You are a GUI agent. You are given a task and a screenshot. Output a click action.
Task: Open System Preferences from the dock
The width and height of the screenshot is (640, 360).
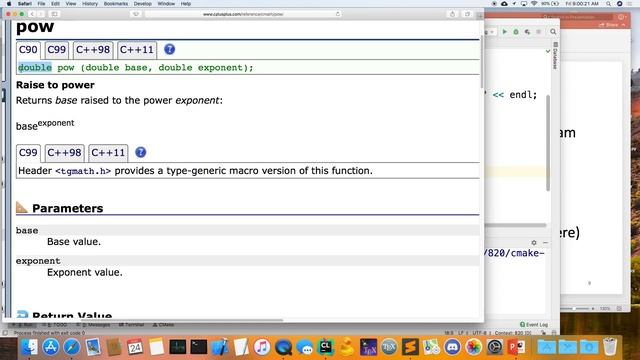pyautogui.click(x=495, y=347)
